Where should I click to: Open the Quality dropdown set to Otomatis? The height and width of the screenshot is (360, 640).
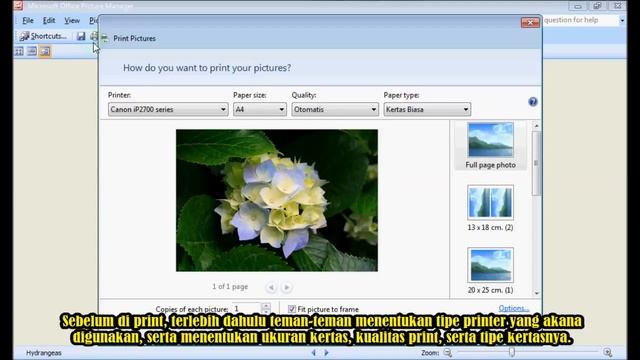click(x=335, y=109)
